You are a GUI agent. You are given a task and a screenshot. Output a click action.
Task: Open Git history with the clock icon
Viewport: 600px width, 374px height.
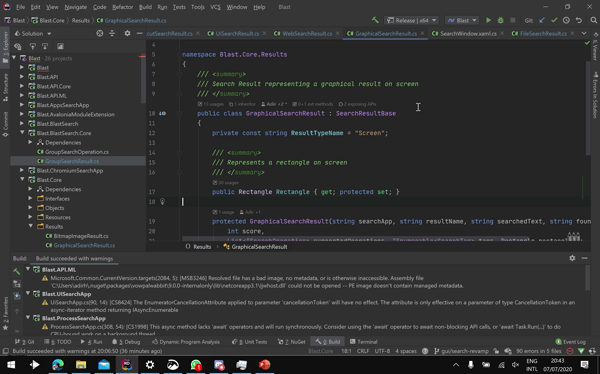(566, 20)
